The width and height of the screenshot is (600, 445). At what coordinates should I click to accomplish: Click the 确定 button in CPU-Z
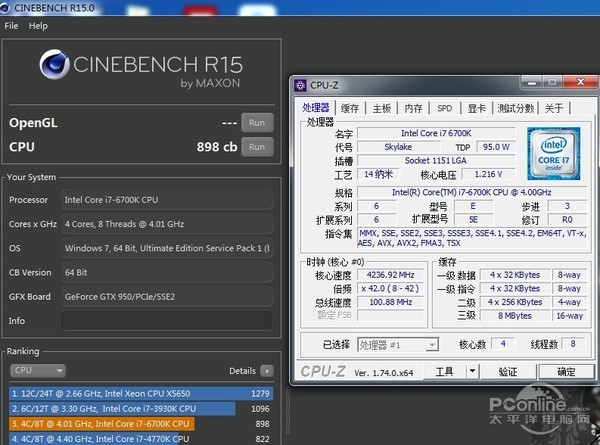point(566,372)
